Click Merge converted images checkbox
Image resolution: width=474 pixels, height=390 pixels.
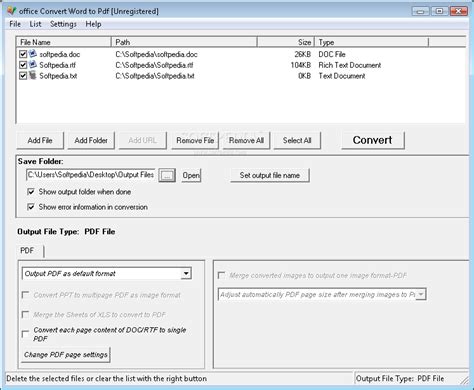pyautogui.click(x=221, y=275)
